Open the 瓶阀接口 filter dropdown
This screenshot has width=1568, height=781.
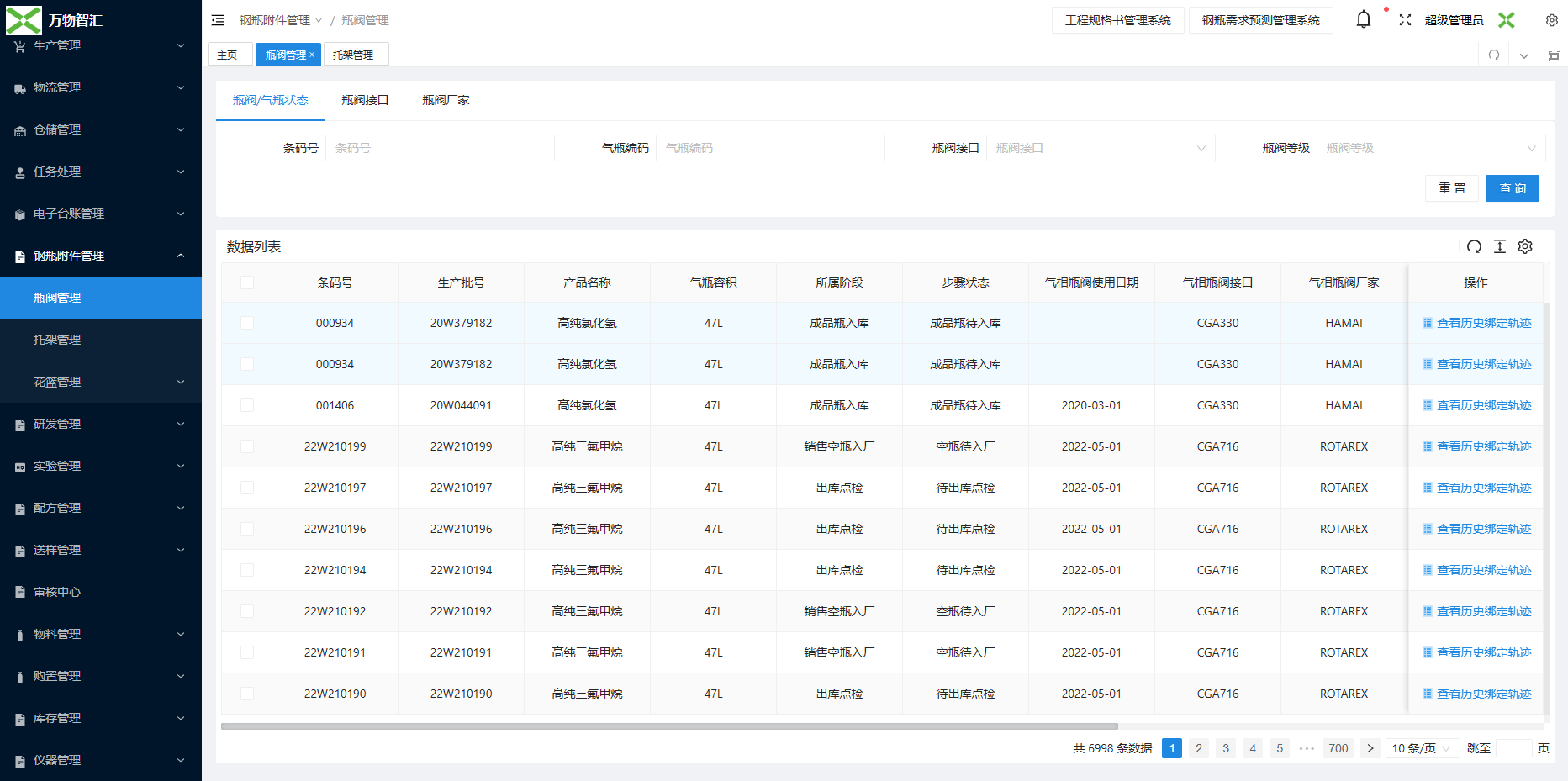pyautogui.click(x=1100, y=148)
